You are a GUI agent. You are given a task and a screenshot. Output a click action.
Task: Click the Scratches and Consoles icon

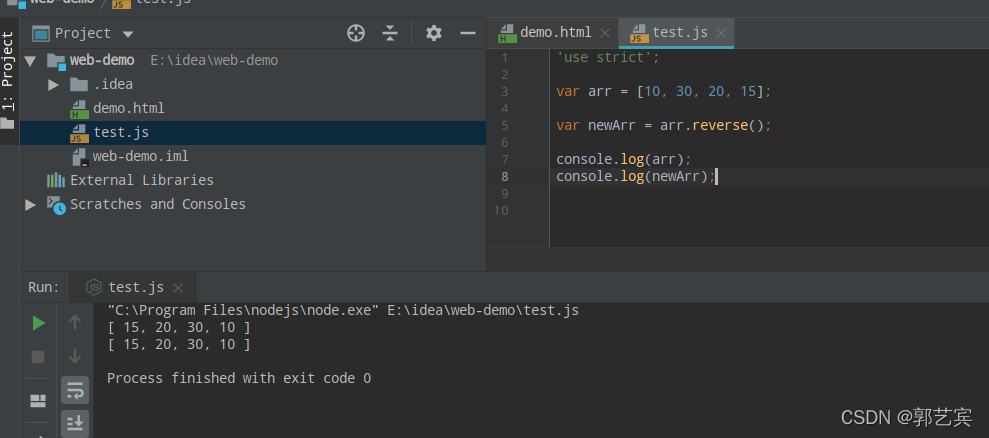tap(56, 204)
